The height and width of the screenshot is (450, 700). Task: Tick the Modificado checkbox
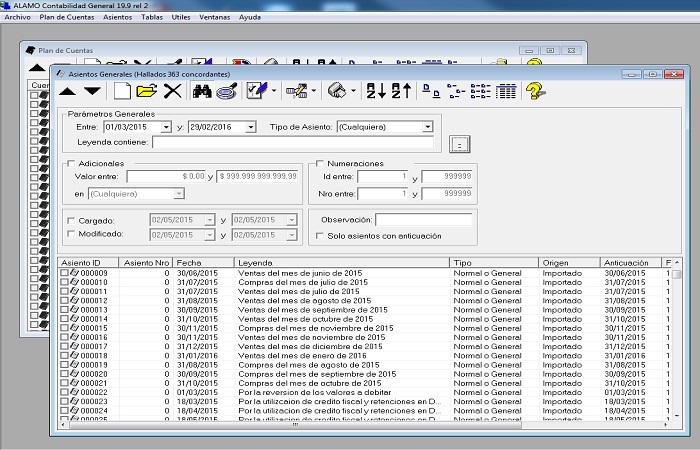tap(71, 233)
